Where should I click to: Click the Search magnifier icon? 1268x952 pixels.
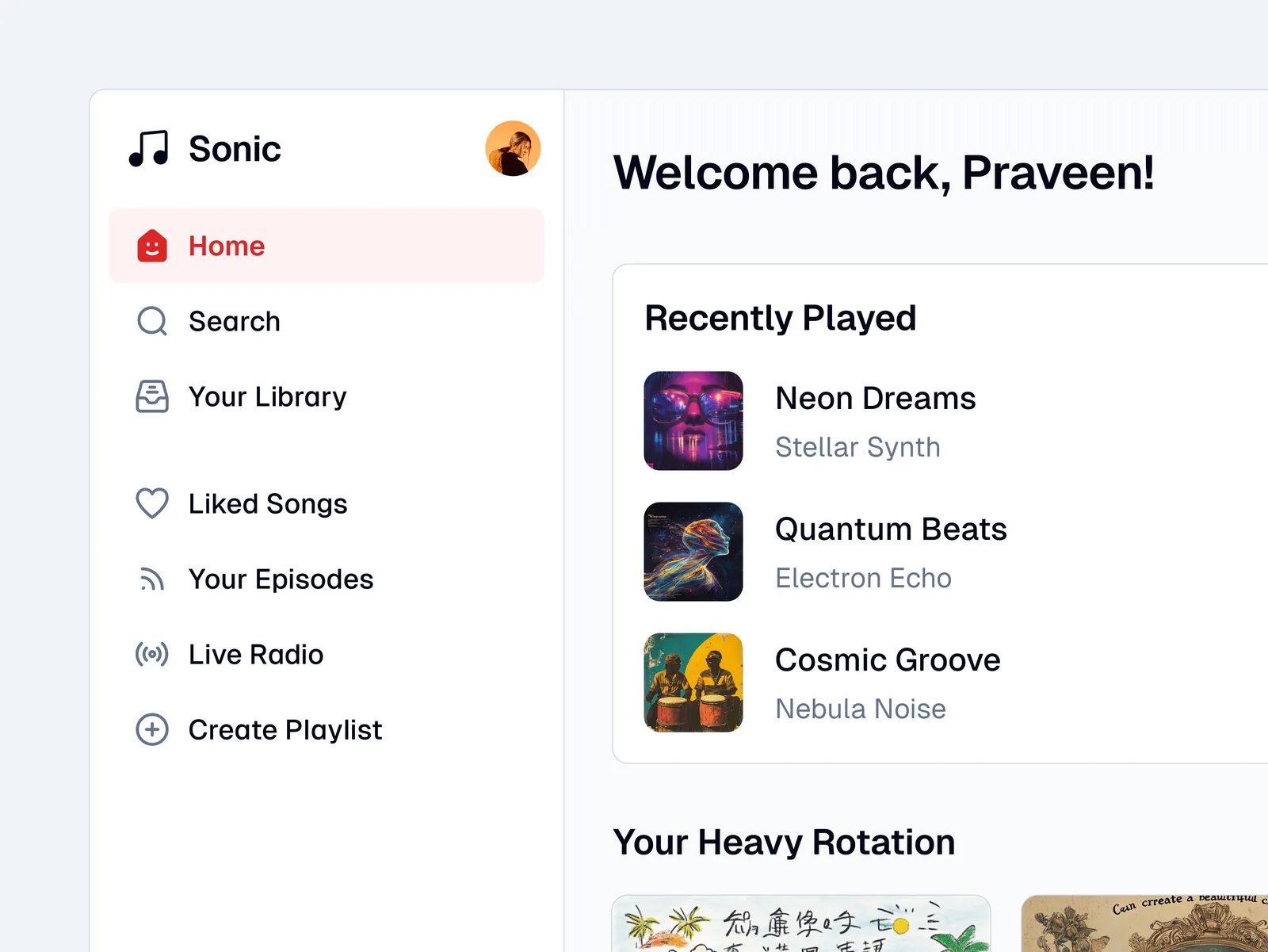152,321
